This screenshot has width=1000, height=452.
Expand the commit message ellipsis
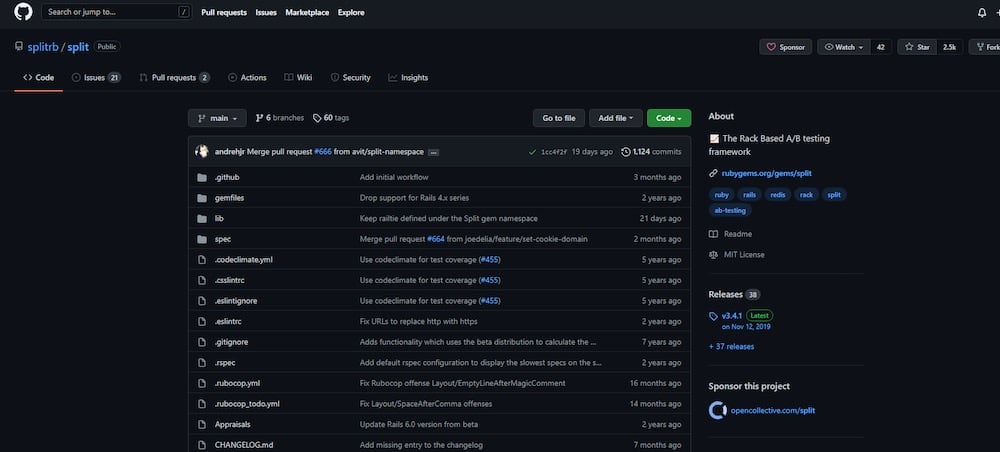433,152
